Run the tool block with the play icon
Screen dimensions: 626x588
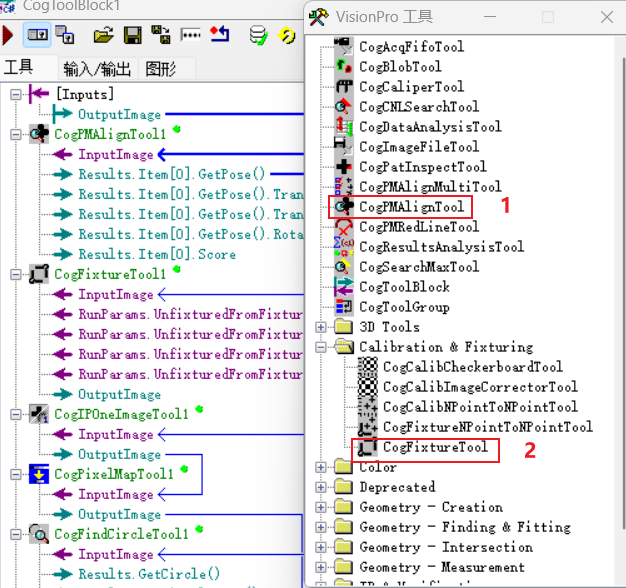[x=7, y=35]
